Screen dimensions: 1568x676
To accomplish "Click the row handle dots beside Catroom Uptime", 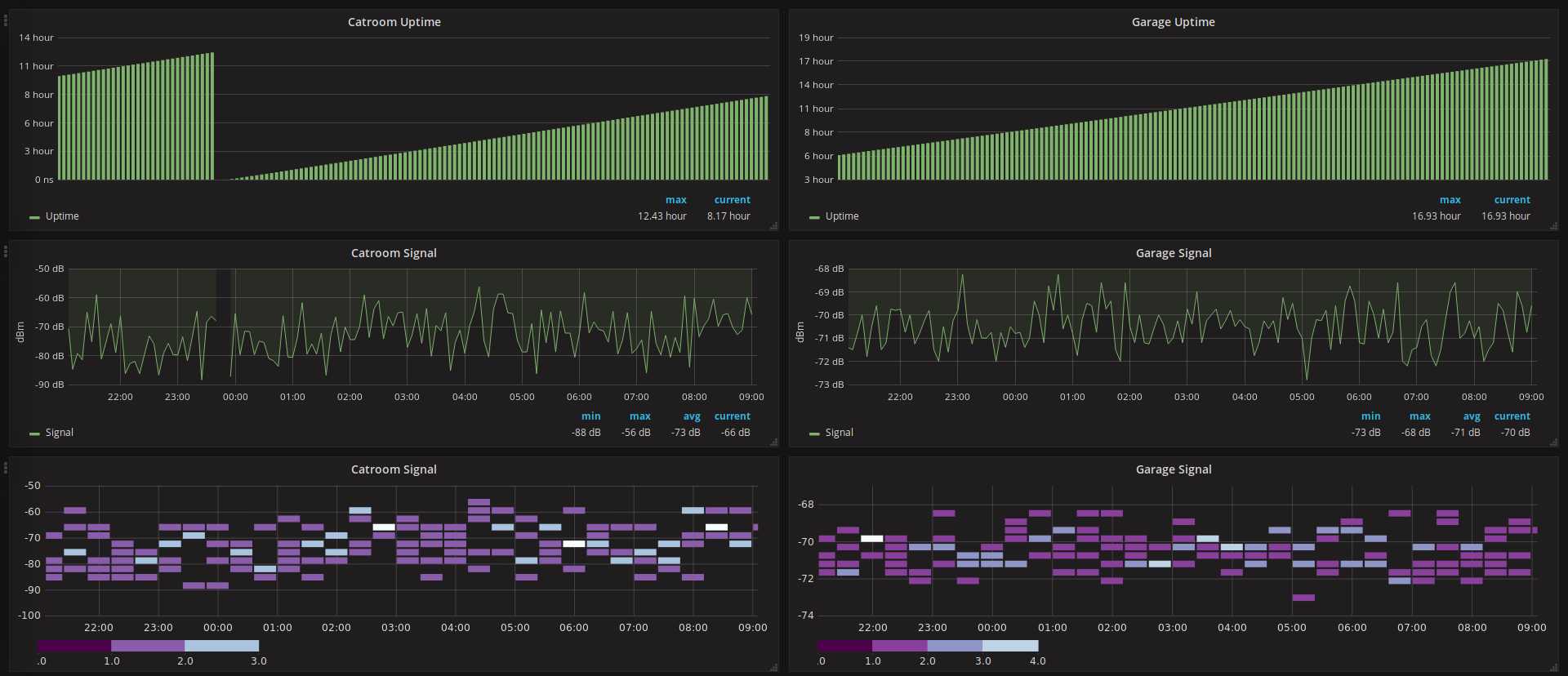I will (5, 20).
